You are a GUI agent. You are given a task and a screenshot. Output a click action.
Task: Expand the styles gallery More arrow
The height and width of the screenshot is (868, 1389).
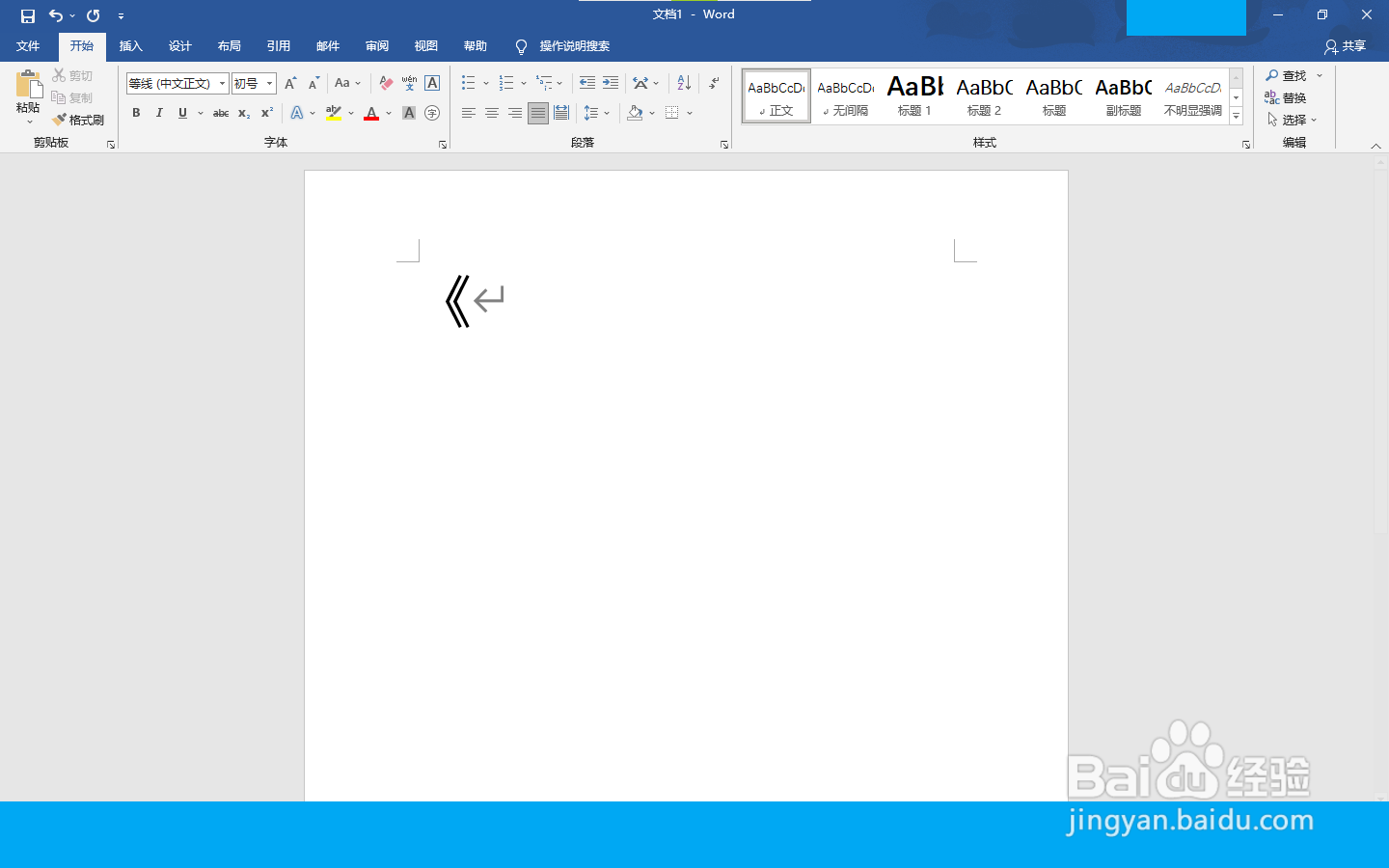click(1237, 117)
